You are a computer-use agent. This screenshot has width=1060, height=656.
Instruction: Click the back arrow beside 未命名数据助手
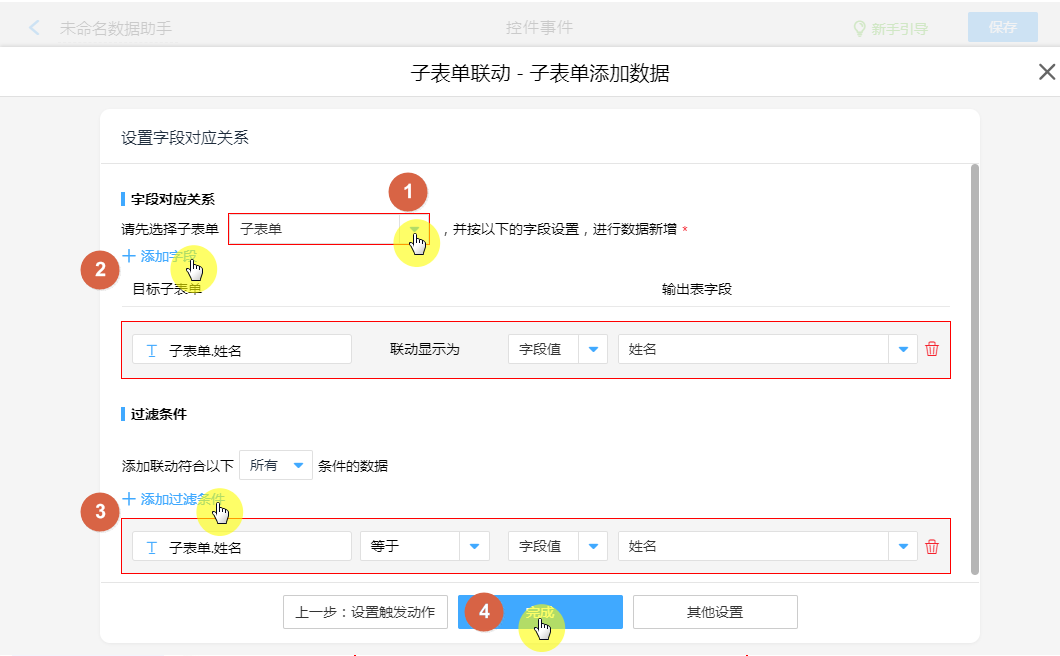[x=35, y=28]
